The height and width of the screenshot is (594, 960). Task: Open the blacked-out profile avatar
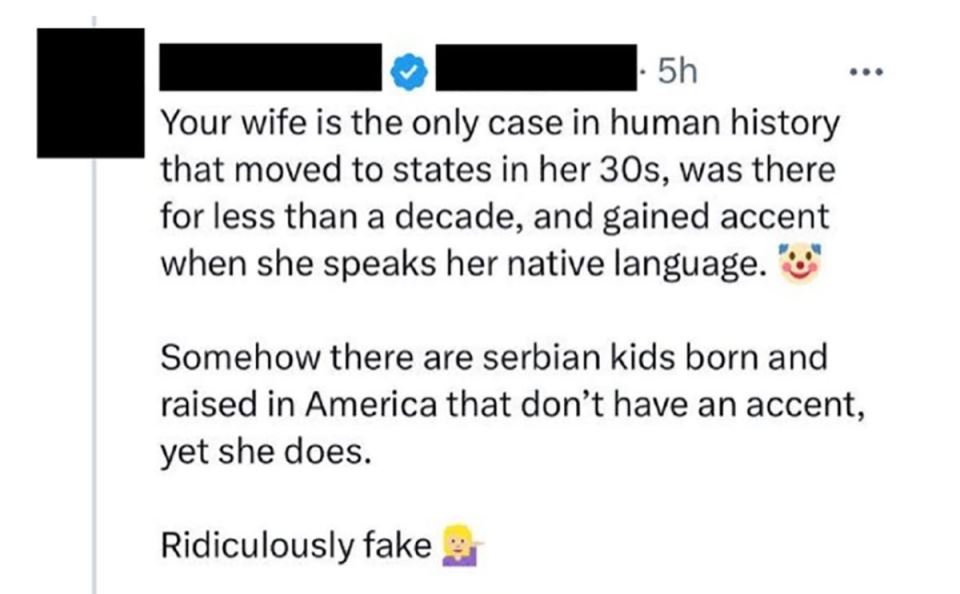(x=91, y=93)
